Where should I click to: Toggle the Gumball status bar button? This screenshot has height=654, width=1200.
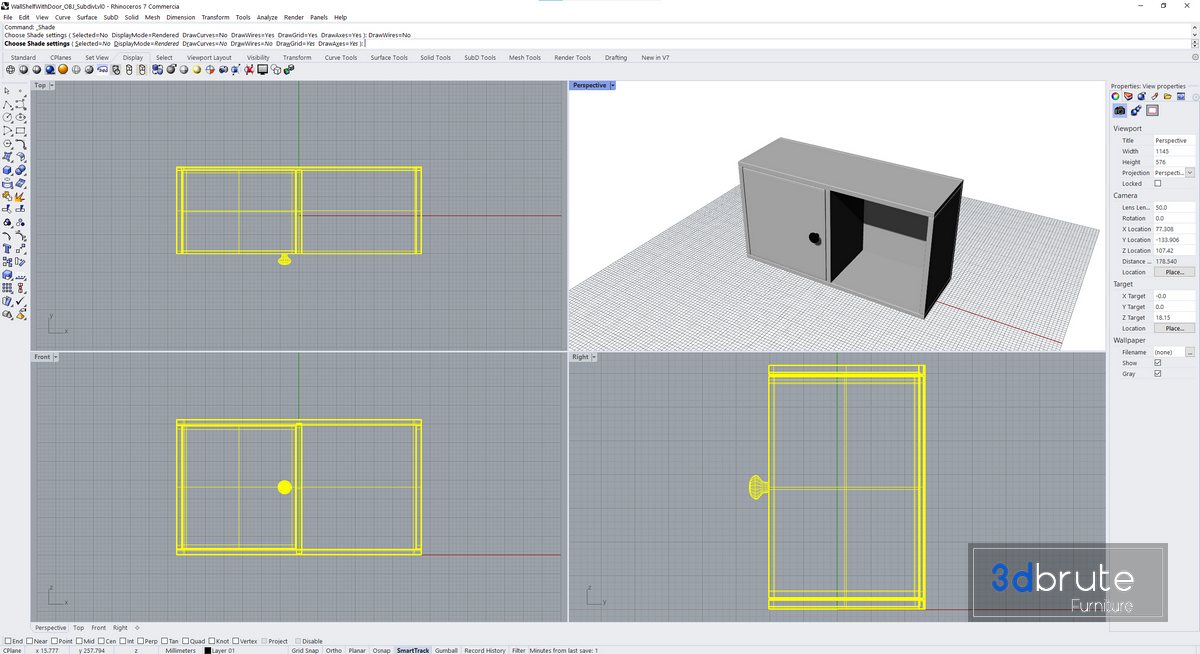click(446, 651)
